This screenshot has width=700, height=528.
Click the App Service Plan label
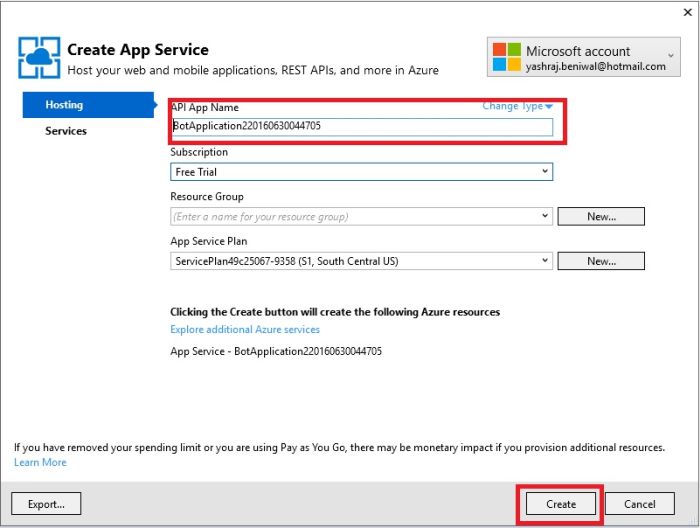pyautogui.click(x=208, y=241)
